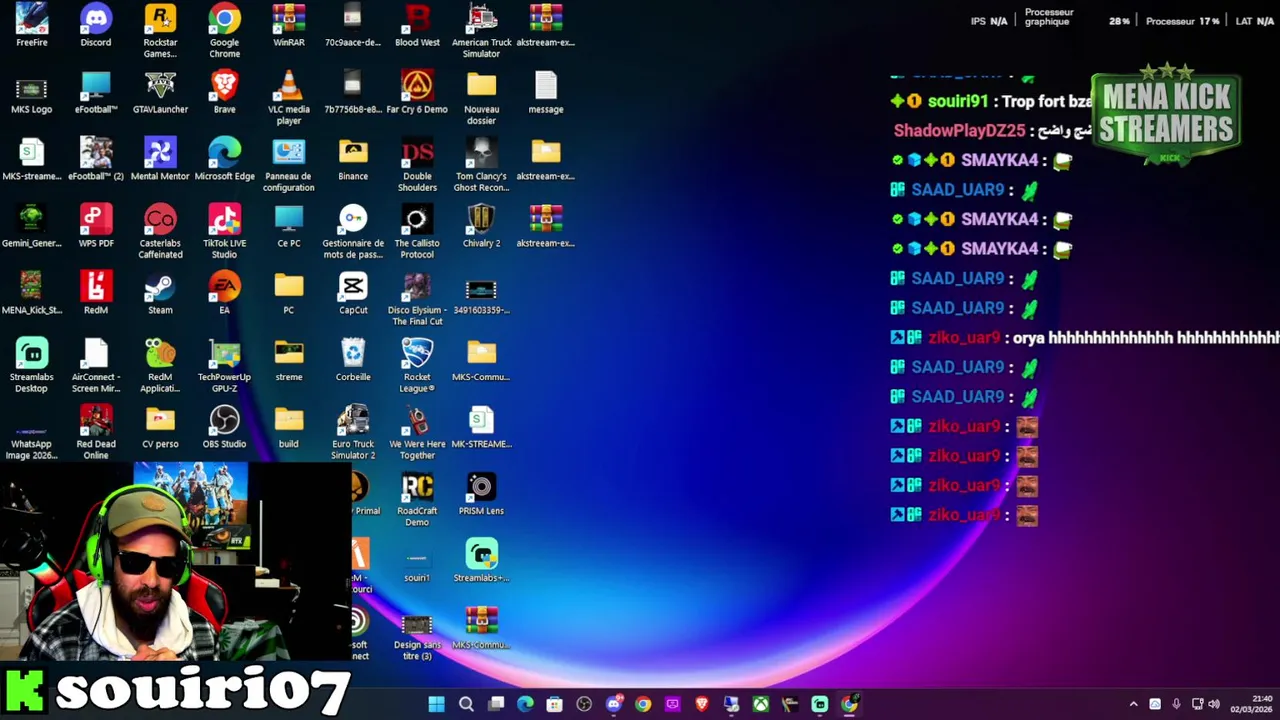
Task: Launch RedM desktop shortcut
Action: click(96, 293)
